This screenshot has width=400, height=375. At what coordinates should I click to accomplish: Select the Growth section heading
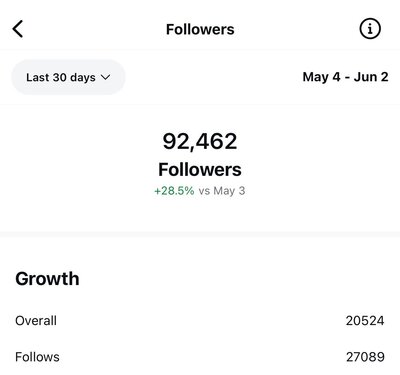click(x=47, y=279)
